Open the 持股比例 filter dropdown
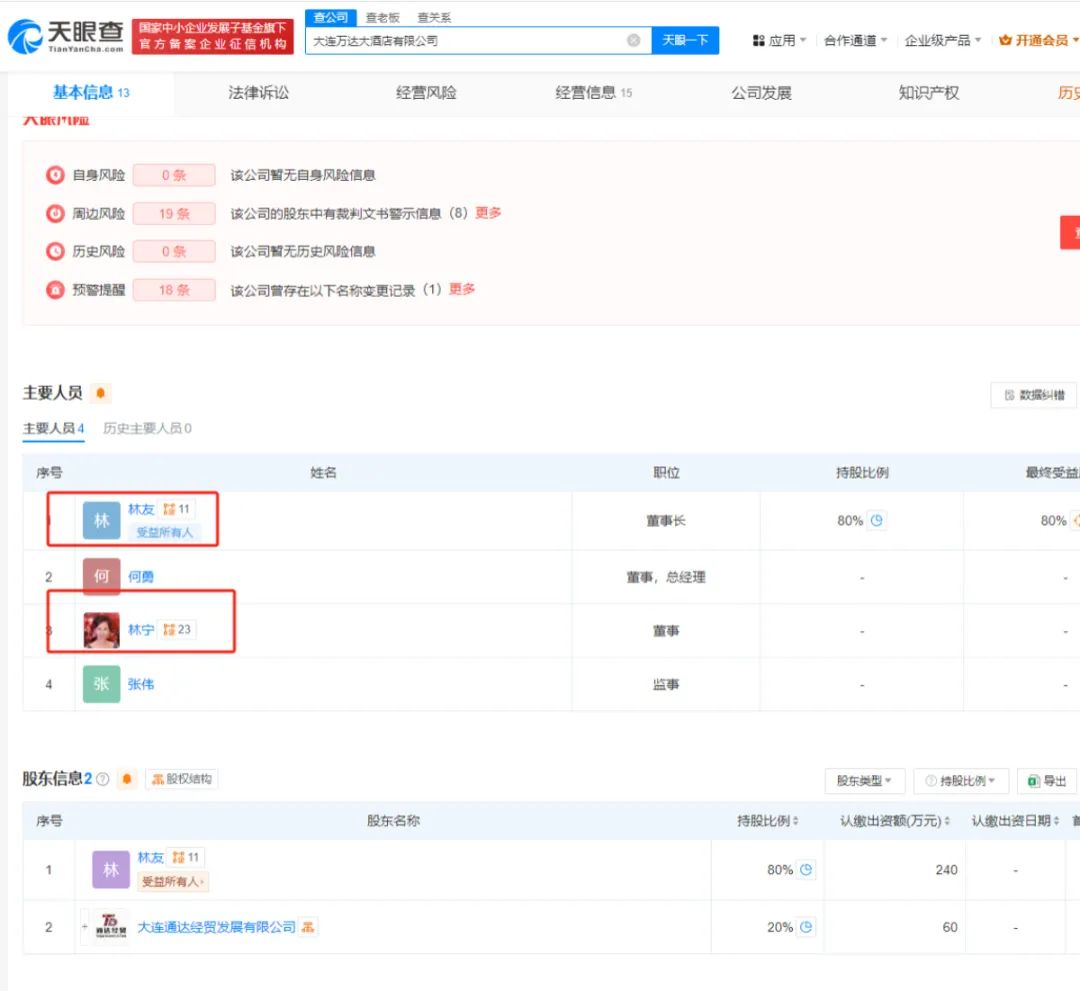Image resolution: width=1080 pixels, height=991 pixels. click(x=960, y=781)
